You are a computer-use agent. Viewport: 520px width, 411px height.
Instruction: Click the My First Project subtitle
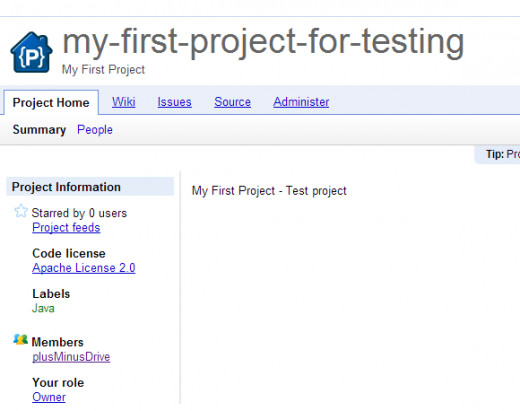(x=103, y=69)
